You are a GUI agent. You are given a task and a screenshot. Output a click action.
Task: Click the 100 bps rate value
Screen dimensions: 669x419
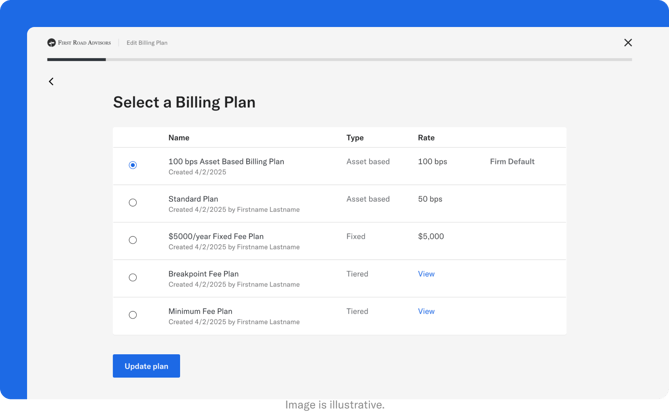click(433, 162)
